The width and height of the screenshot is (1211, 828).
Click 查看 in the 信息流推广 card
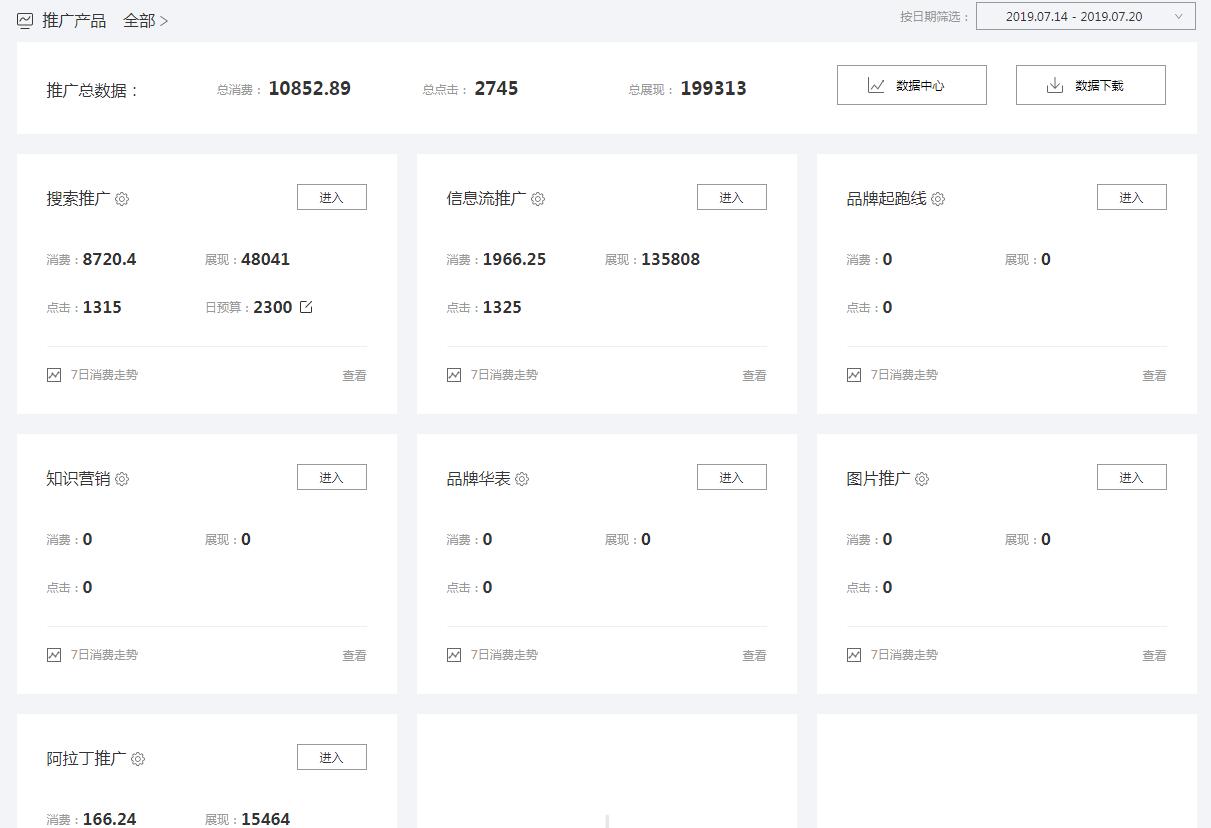coord(755,376)
